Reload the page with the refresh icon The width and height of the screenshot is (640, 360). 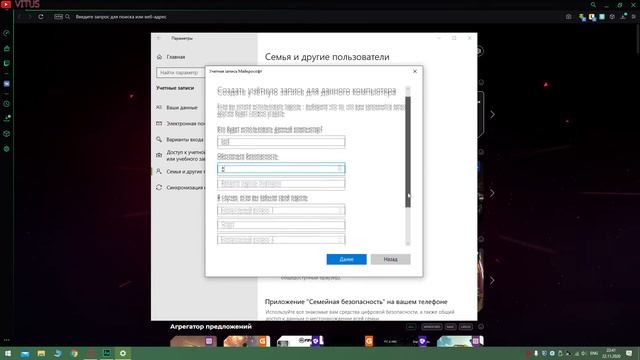click(x=41, y=17)
